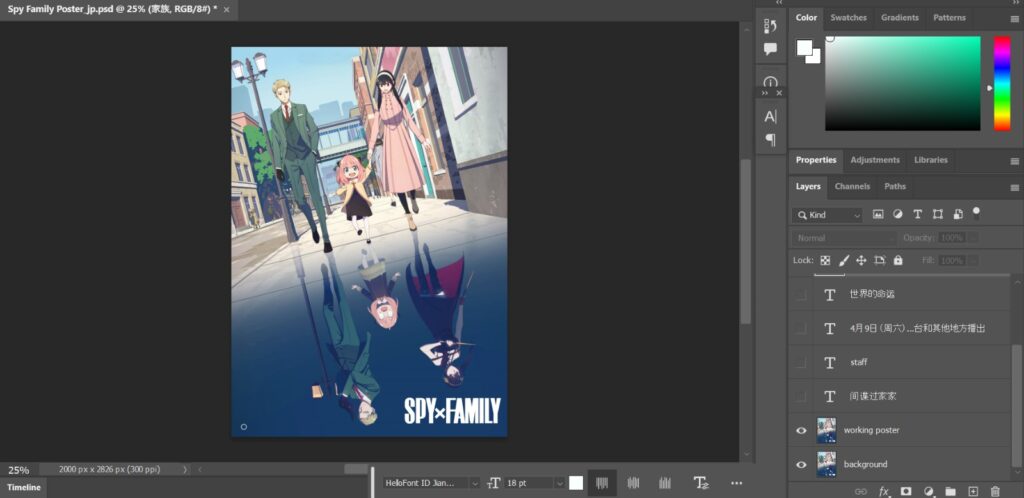Screen dimensions: 1024x498
Task: Open the History panel icon
Action: (x=770, y=26)
